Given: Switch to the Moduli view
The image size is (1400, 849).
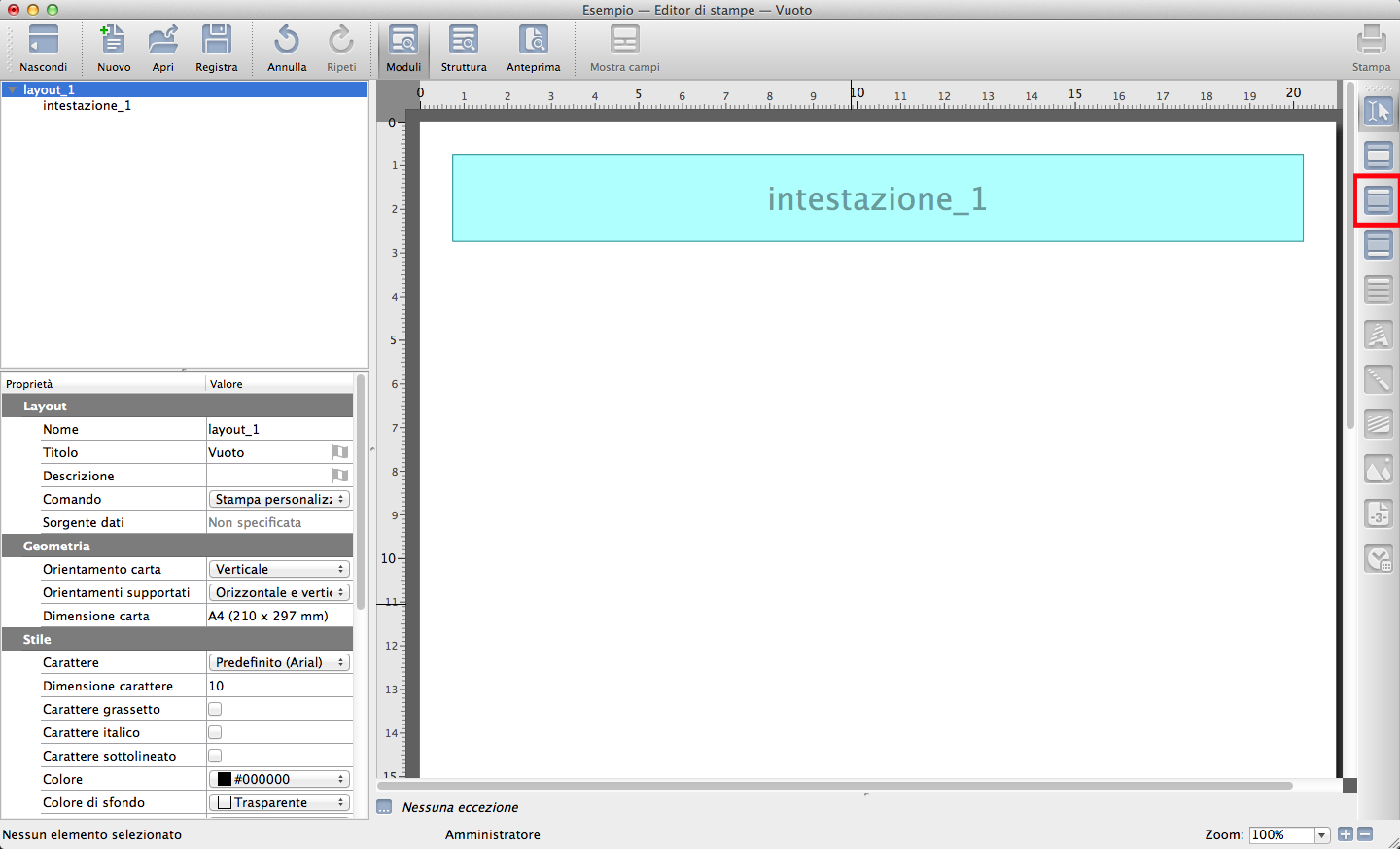Looking at the screenshot, I should point(403,42).
